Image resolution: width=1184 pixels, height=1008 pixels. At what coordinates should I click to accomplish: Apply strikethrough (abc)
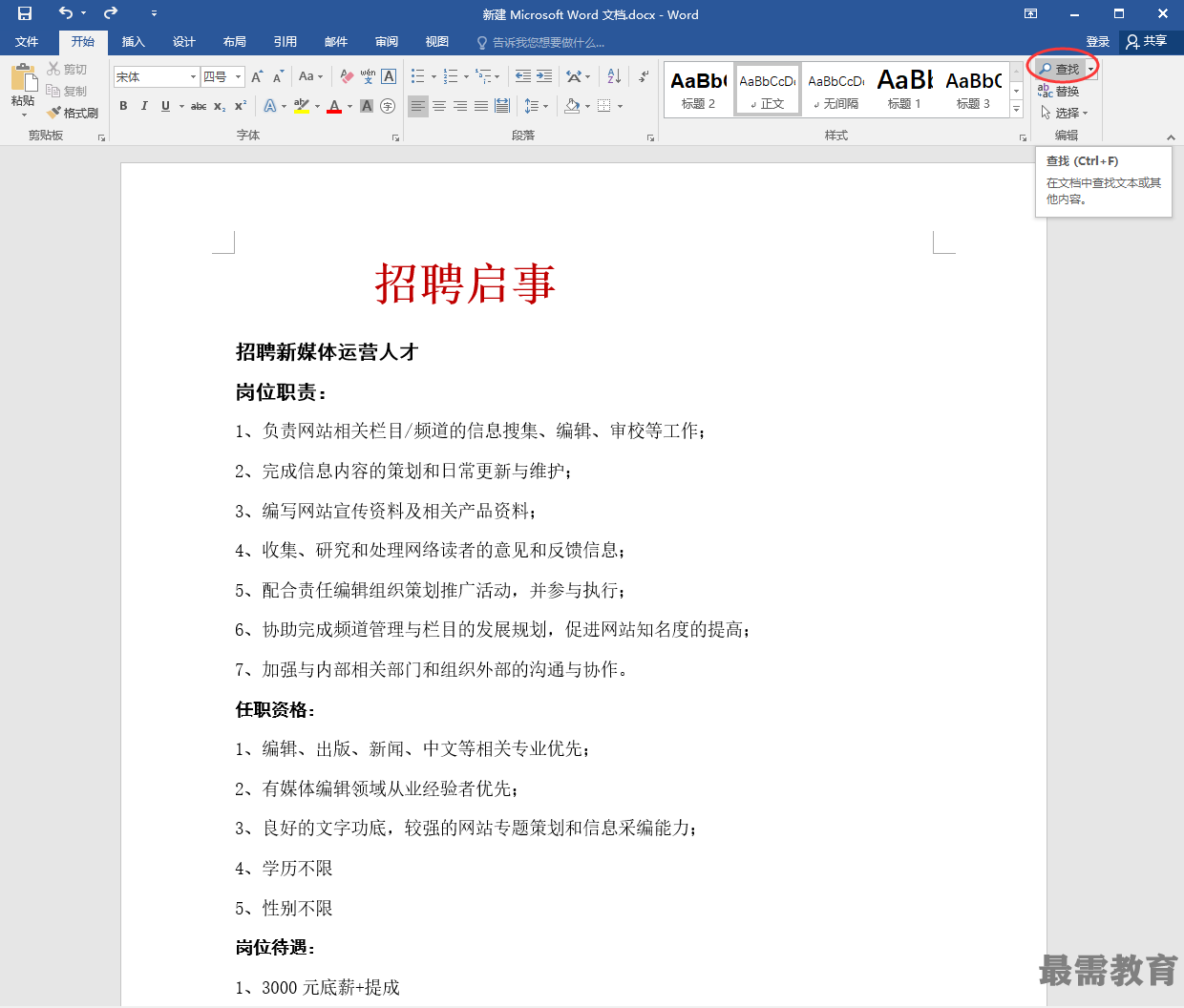[x=199, y=106]
